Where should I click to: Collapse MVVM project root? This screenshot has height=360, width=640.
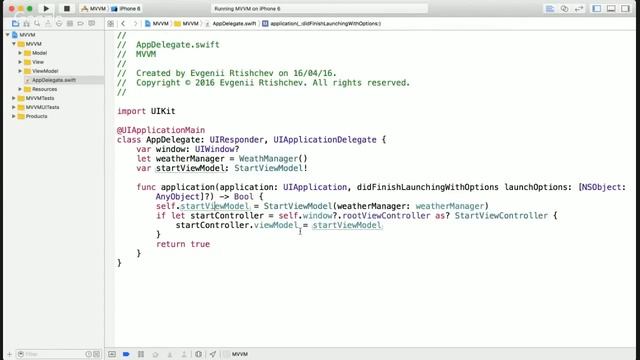click(x=7, y=35)
